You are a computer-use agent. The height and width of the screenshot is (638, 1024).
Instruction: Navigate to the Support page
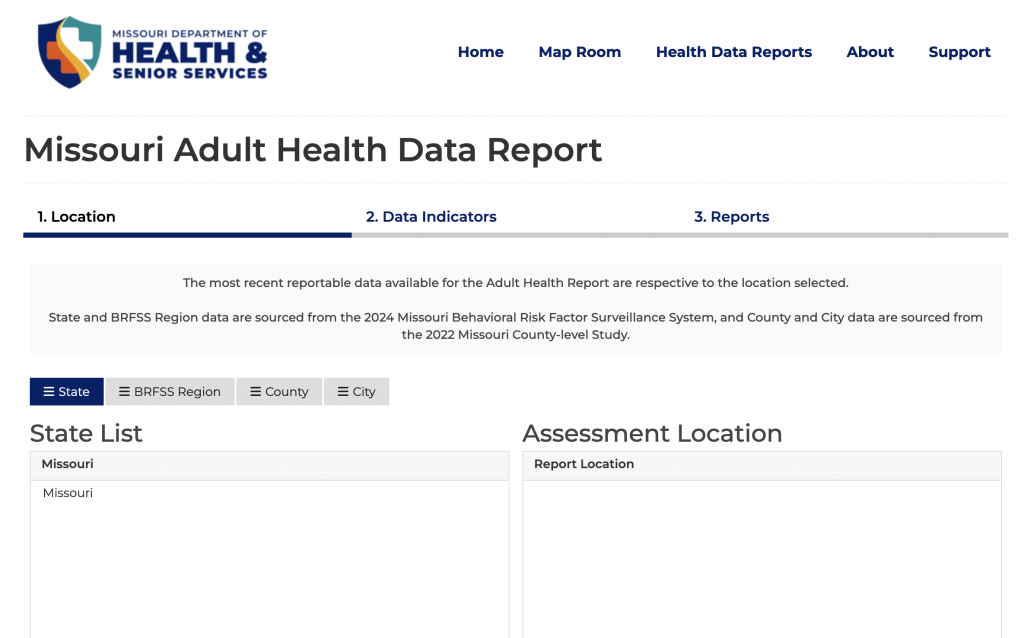959,52
